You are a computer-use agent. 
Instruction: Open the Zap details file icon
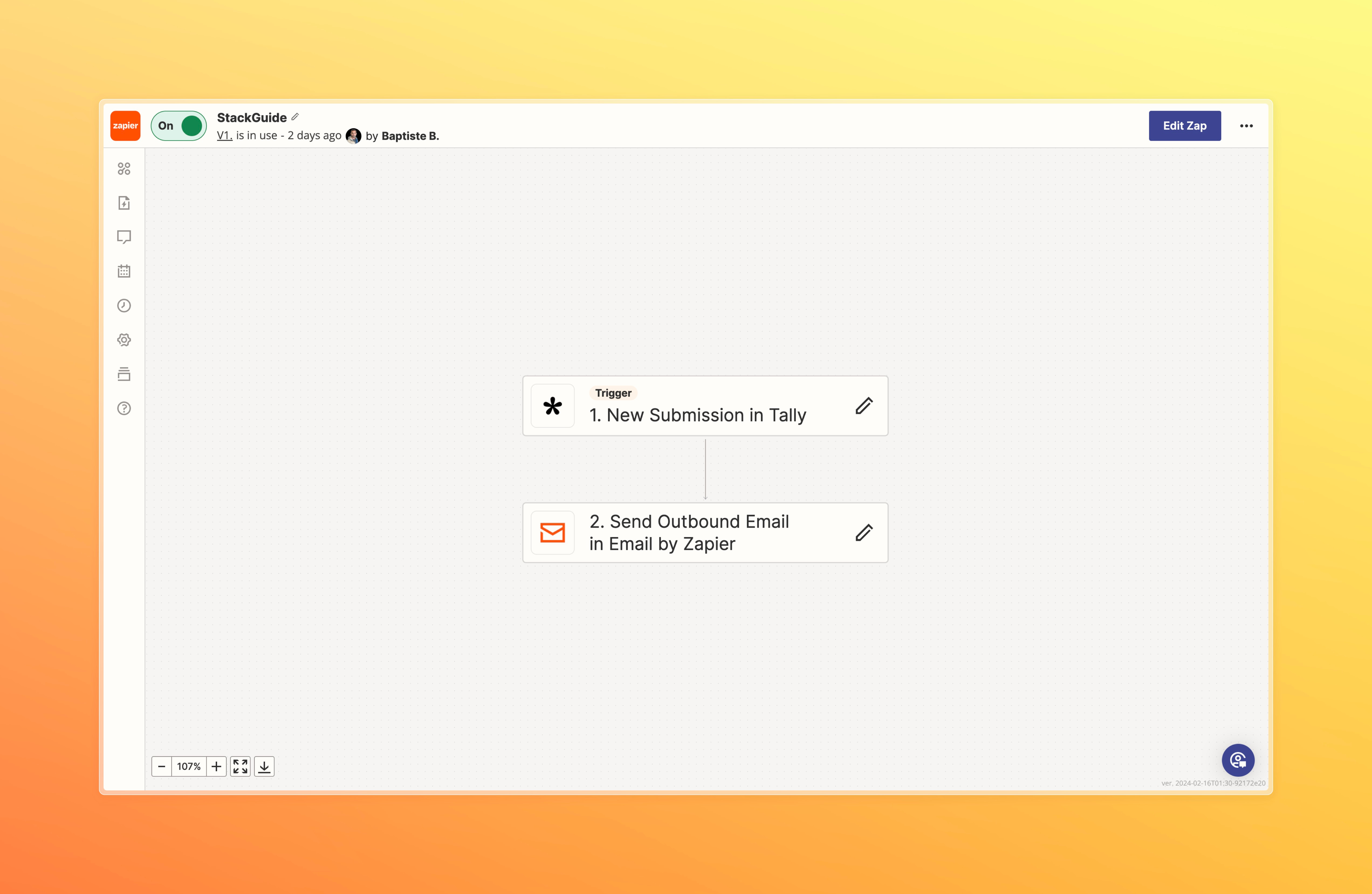[x=124, y=203]
